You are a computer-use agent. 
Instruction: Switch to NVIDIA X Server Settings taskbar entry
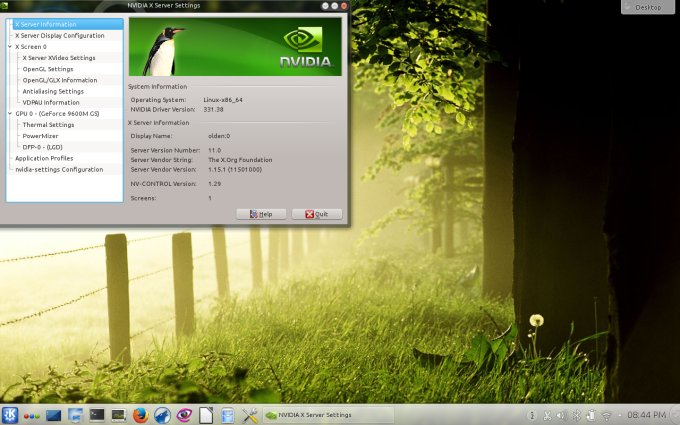click(328, 415)
